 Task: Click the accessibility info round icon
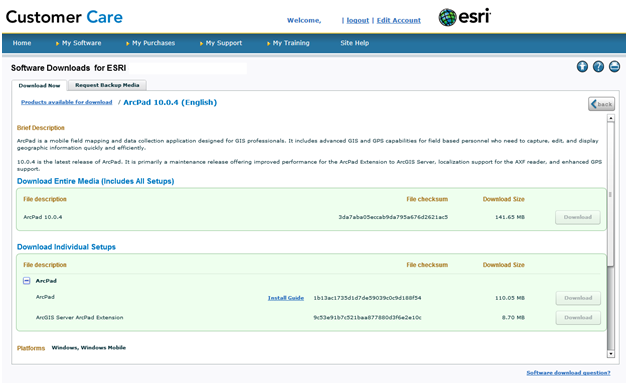tap(582, 67)
